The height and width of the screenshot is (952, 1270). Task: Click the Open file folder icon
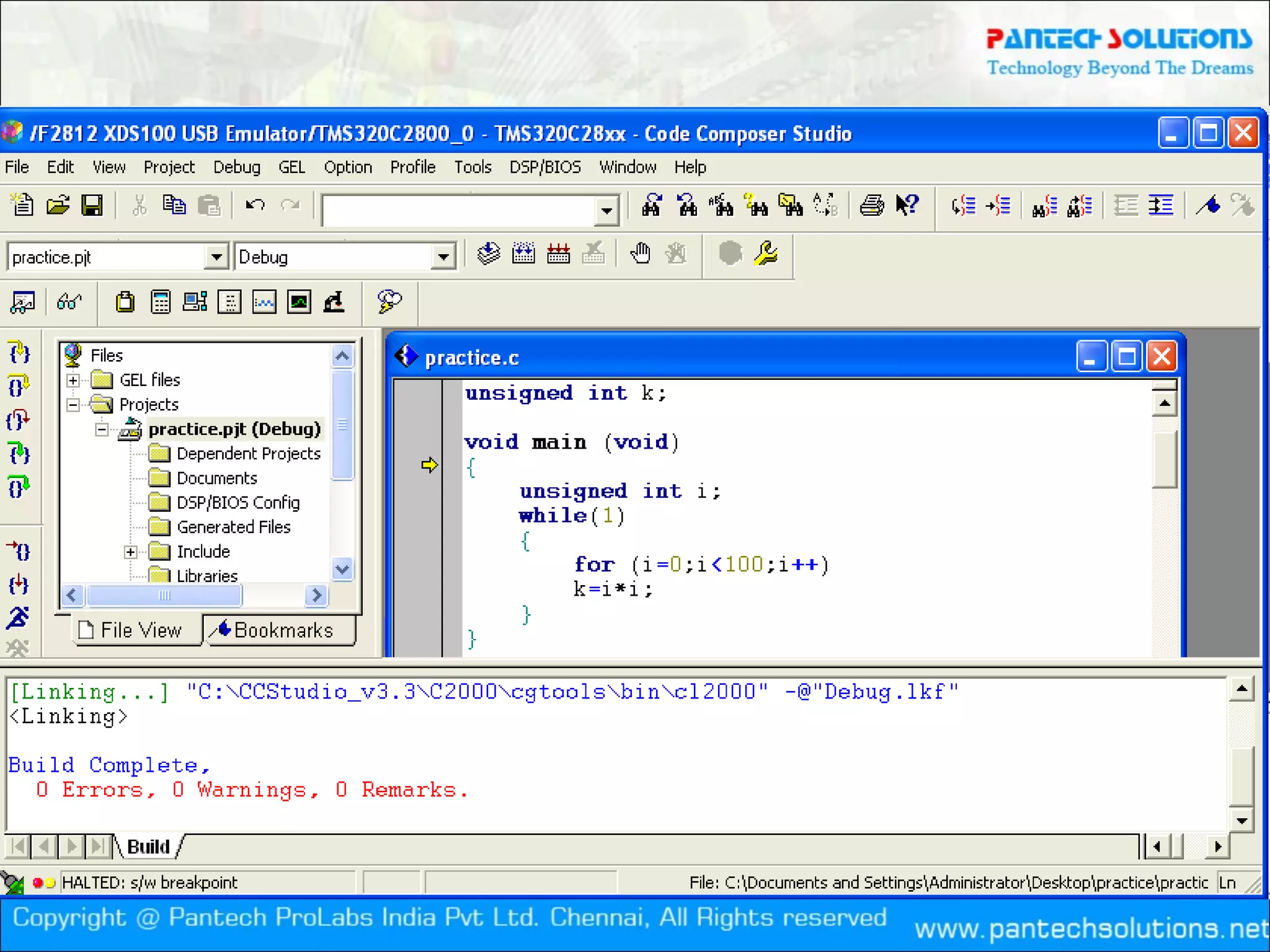58,205
